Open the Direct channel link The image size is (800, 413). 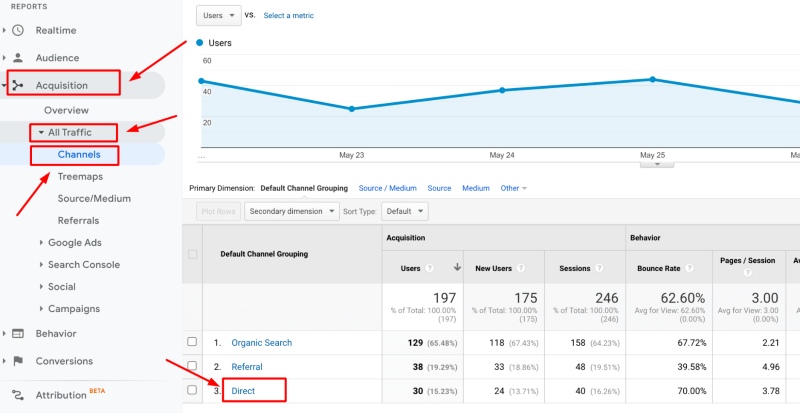pos(243,391)
